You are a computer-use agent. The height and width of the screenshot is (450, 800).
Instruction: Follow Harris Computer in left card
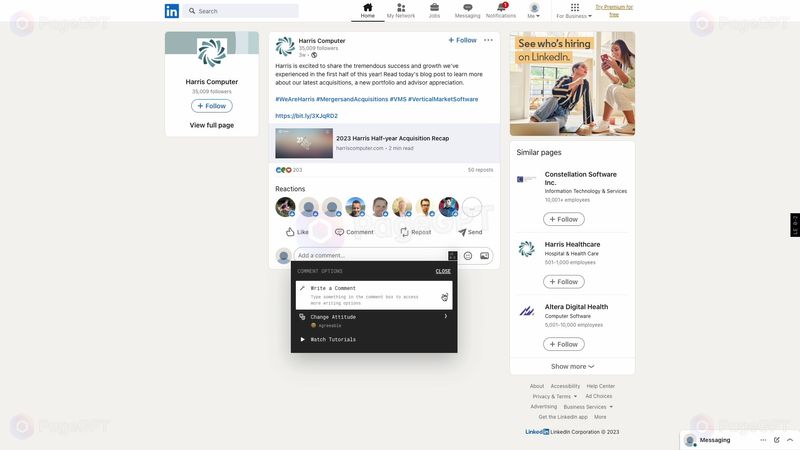[x=212, y=106]
